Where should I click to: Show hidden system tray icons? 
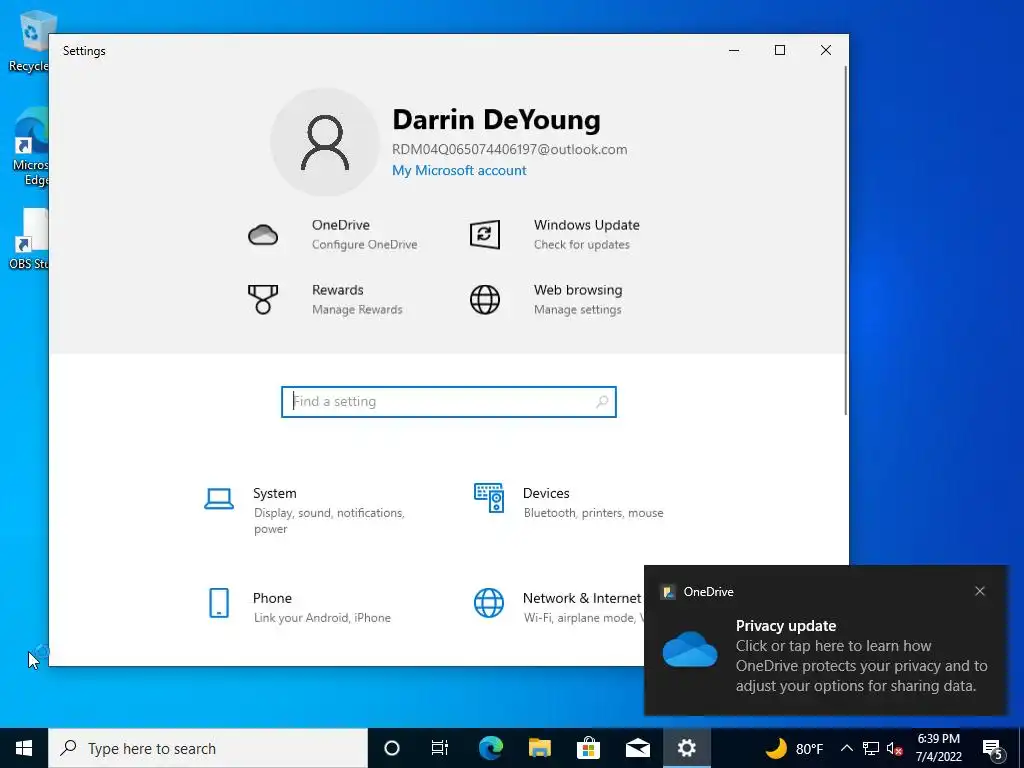(x=846, y=748)
